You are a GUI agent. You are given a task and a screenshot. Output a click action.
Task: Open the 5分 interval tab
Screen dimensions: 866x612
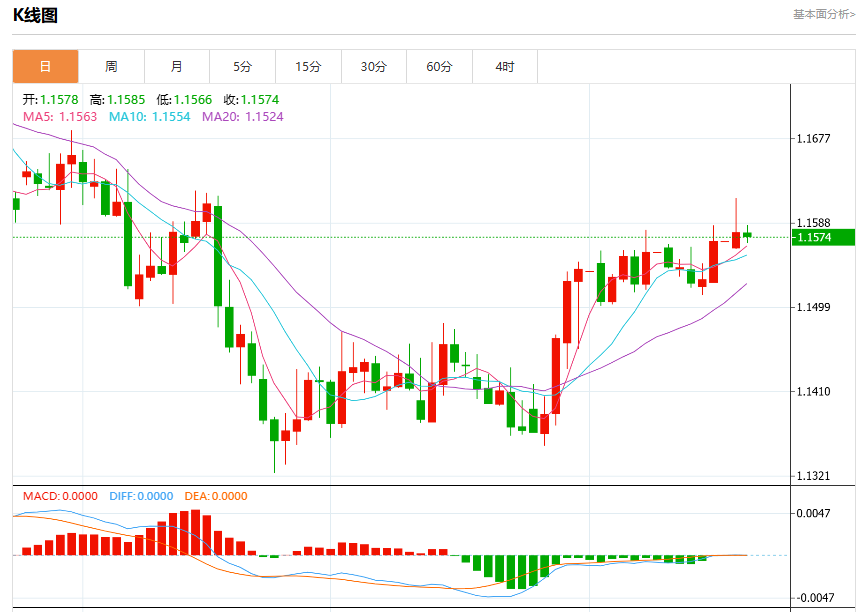click(x=242, y=67)
